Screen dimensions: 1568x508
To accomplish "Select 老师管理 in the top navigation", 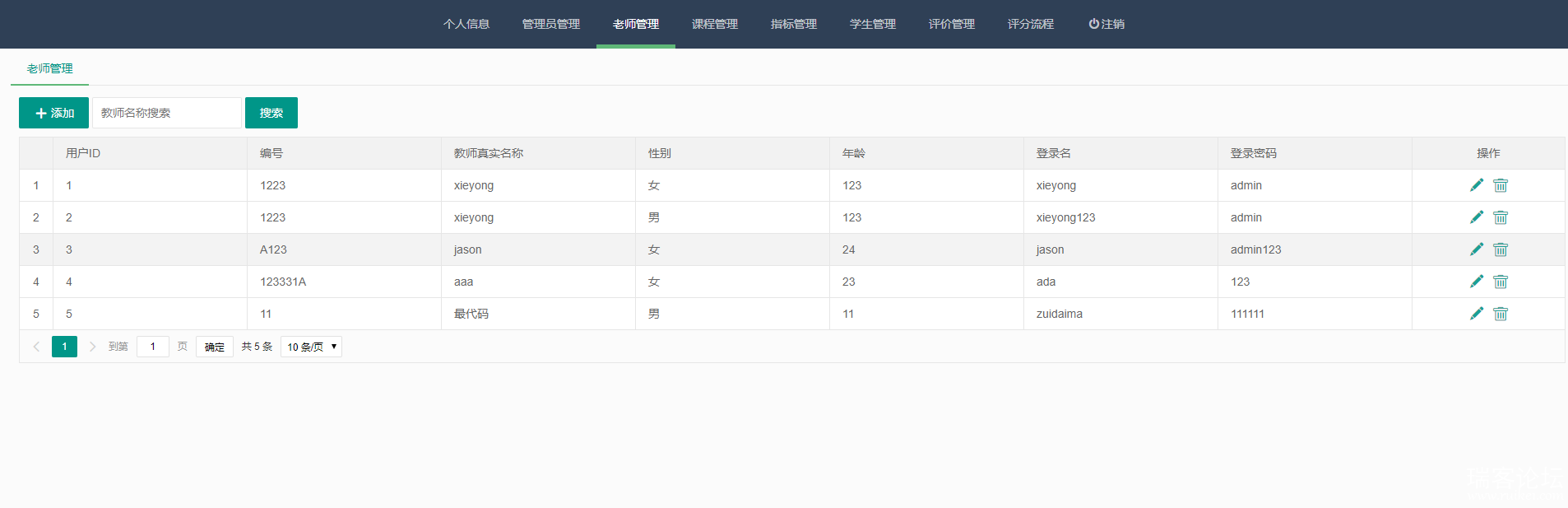I will coord(636,24).
